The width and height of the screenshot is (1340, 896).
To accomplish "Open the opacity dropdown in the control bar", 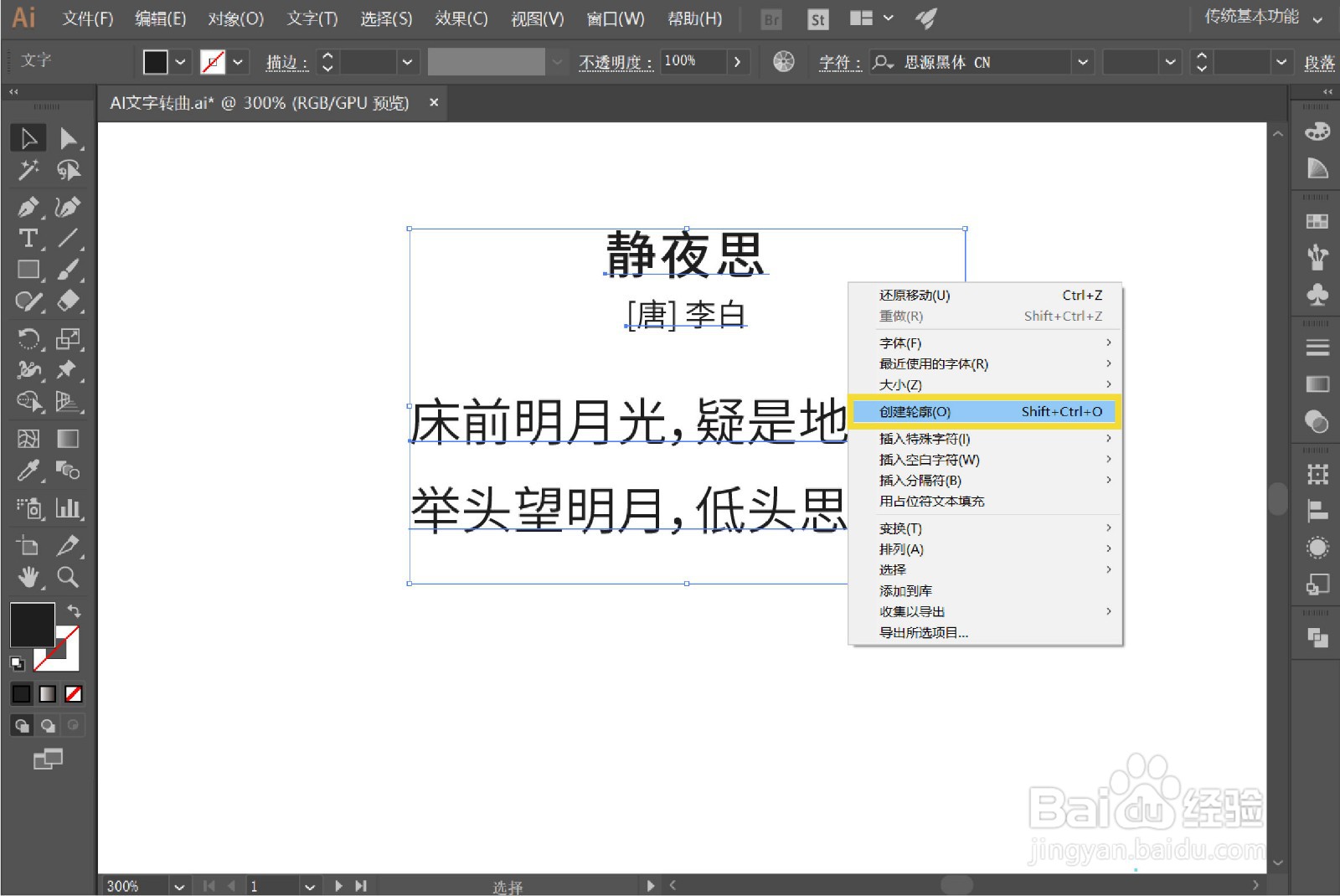I will tap(737, 61).
